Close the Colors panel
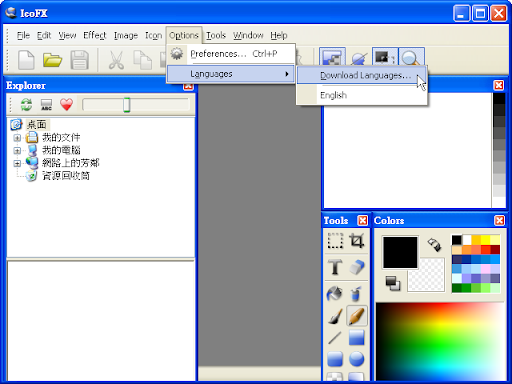The image size is (512, 384). [x=499, y=220]
